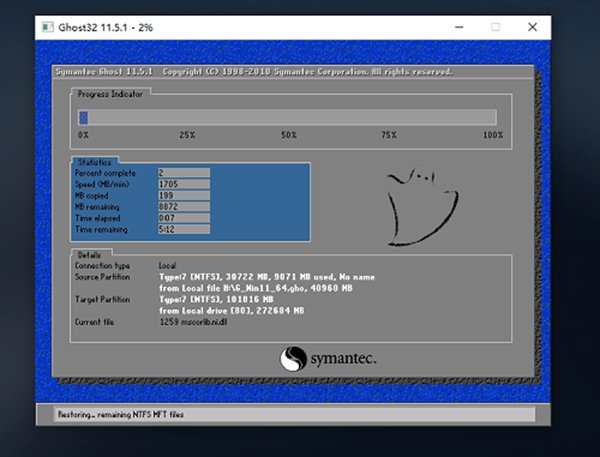
Task: Click the 100% label on progress indicator
Action: pyautogui.click(x=492, y=135)
